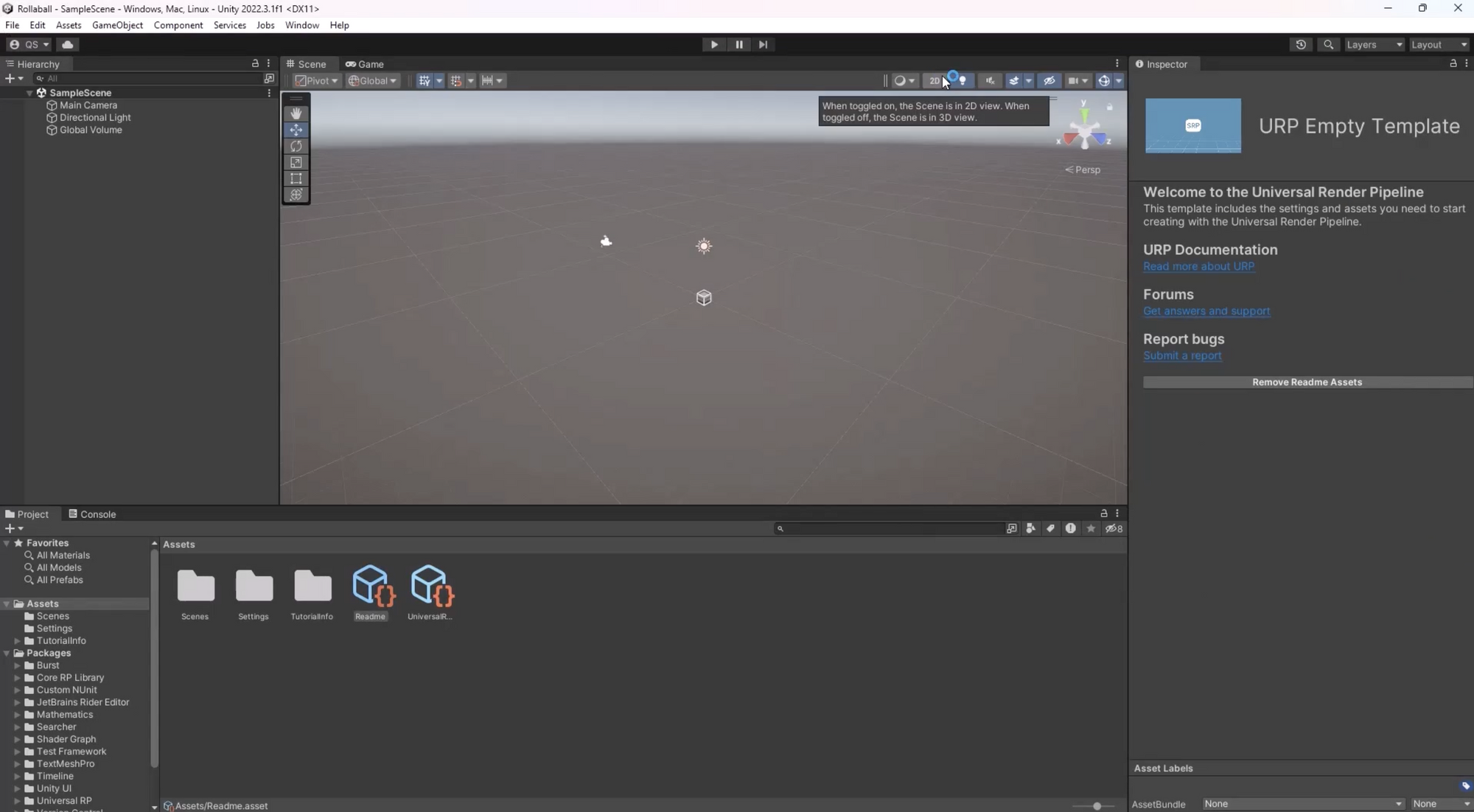The image size is (1474, 812).
Task: Select the Hand view tool
Action: (296, 113)
